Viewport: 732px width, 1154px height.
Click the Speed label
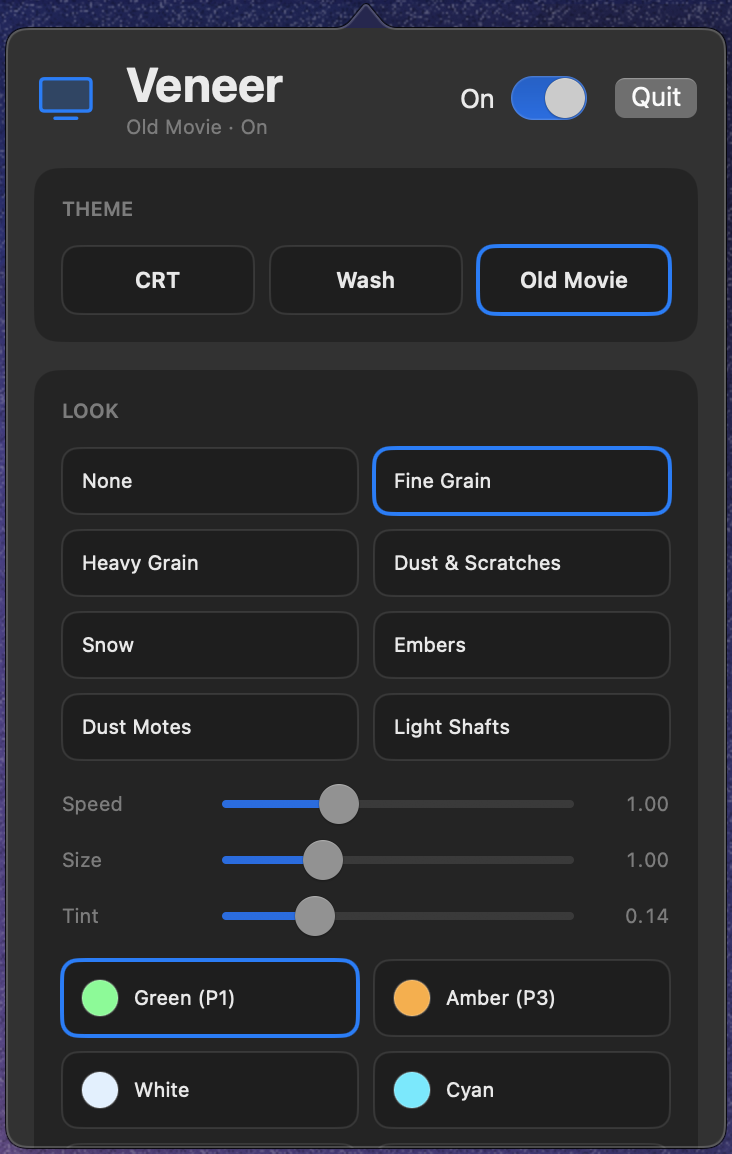92,804
